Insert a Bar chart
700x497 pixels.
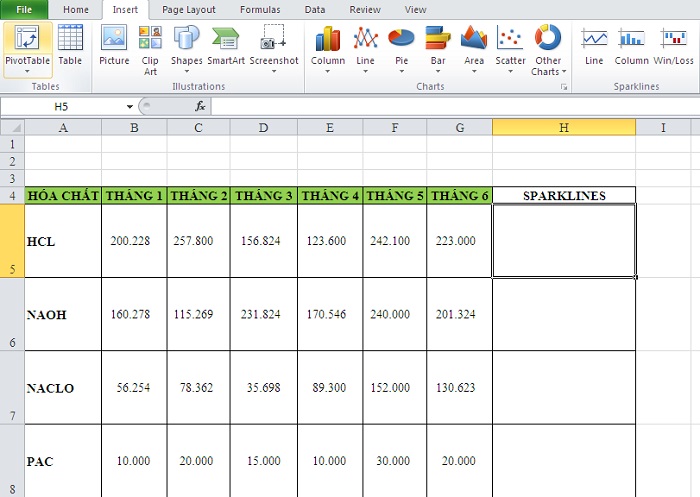point(438,50)
